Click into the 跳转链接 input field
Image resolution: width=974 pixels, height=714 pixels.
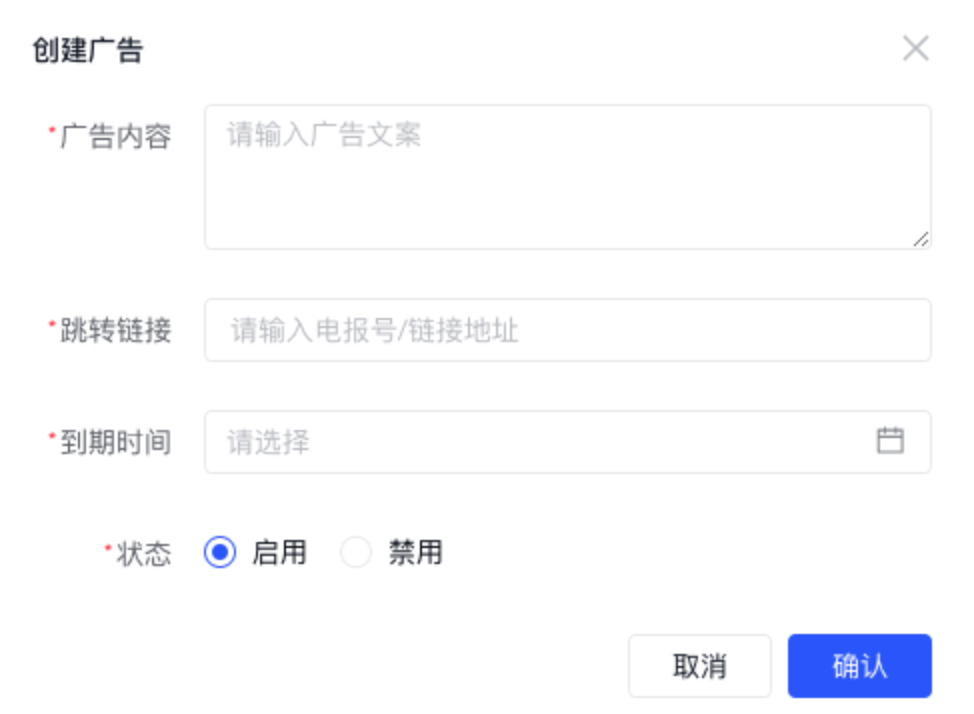[567, 330]
